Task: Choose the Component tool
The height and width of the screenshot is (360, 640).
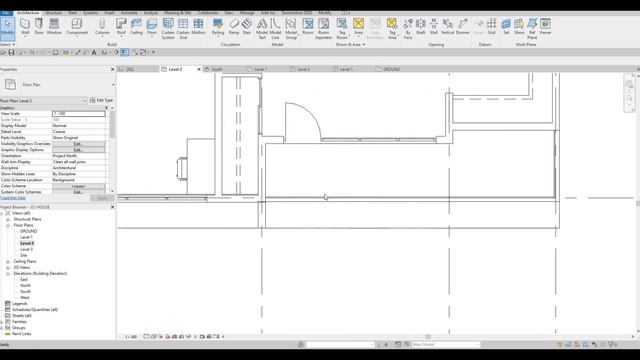Action: click(x=77, y=27)
